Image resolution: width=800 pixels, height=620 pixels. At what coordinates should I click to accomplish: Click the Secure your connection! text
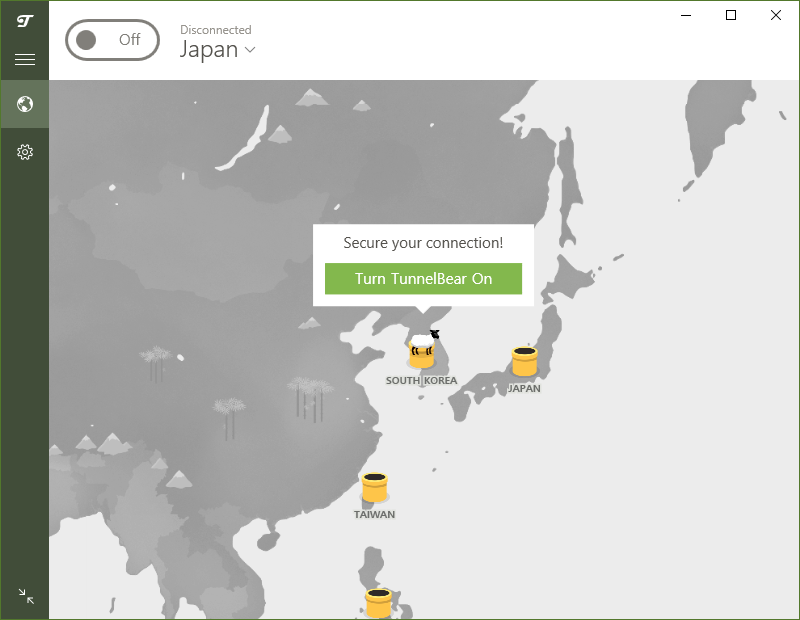[423, 243]
